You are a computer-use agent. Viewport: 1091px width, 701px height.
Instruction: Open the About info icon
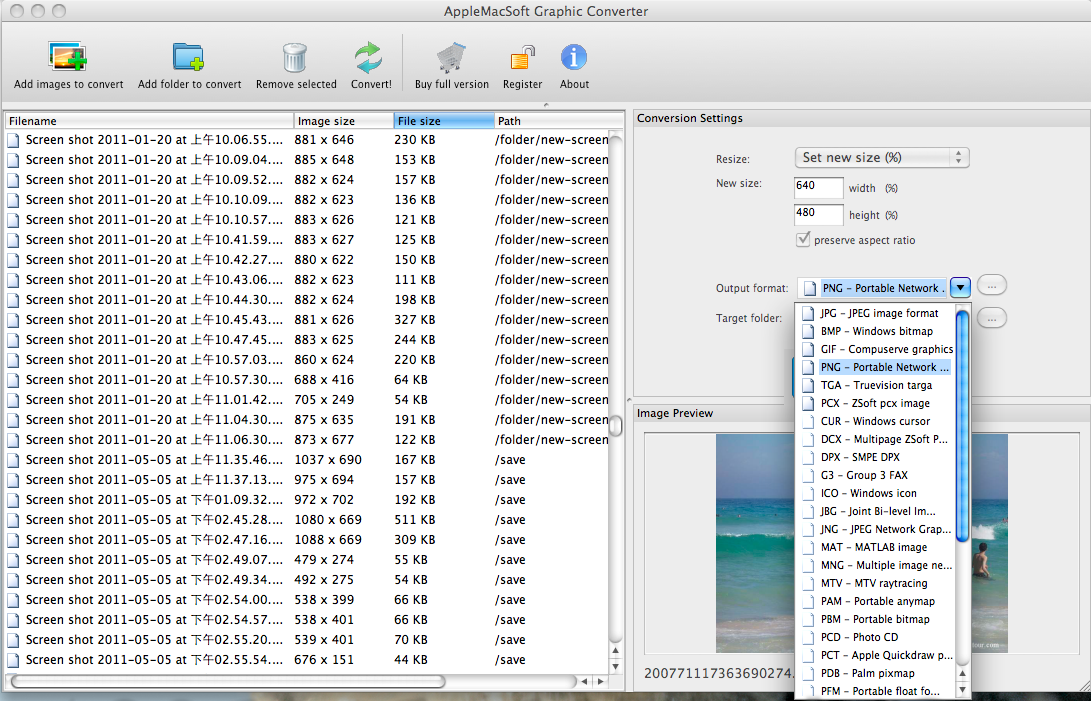coord(574,57)
